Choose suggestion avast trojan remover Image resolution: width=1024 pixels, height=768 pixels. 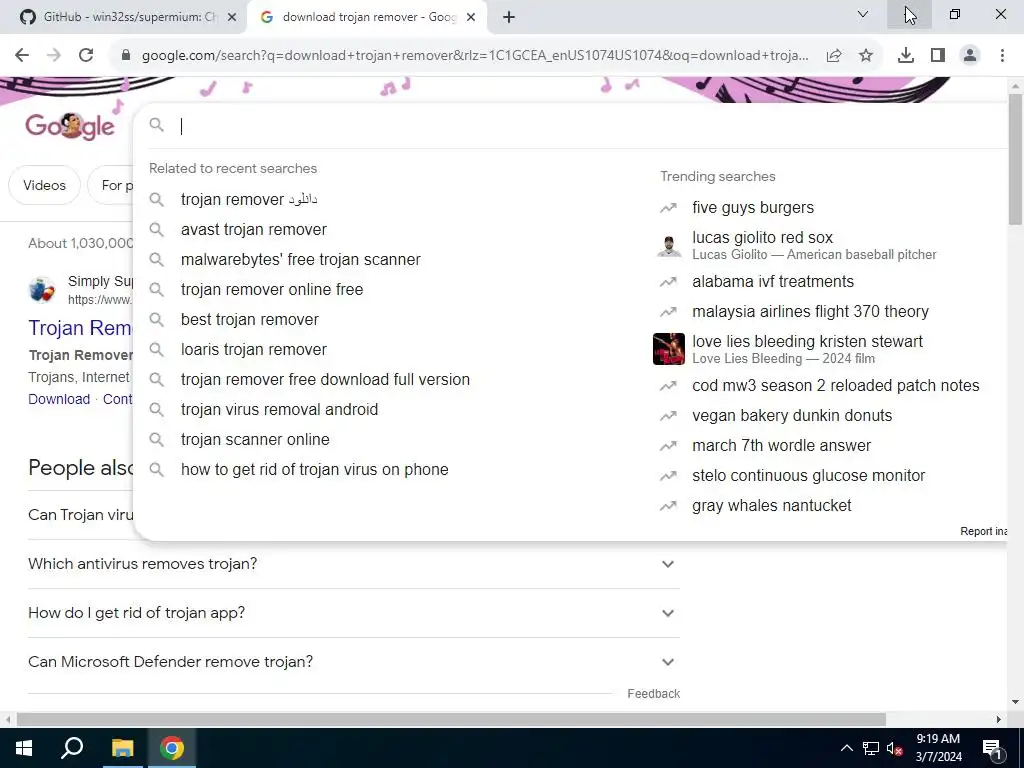click(253, 230)
